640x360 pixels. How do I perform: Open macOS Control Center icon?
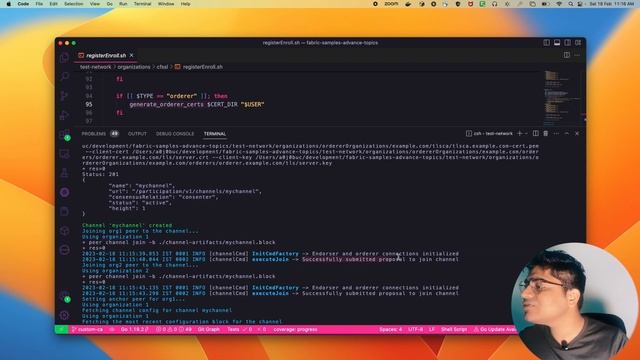(580, 4)
